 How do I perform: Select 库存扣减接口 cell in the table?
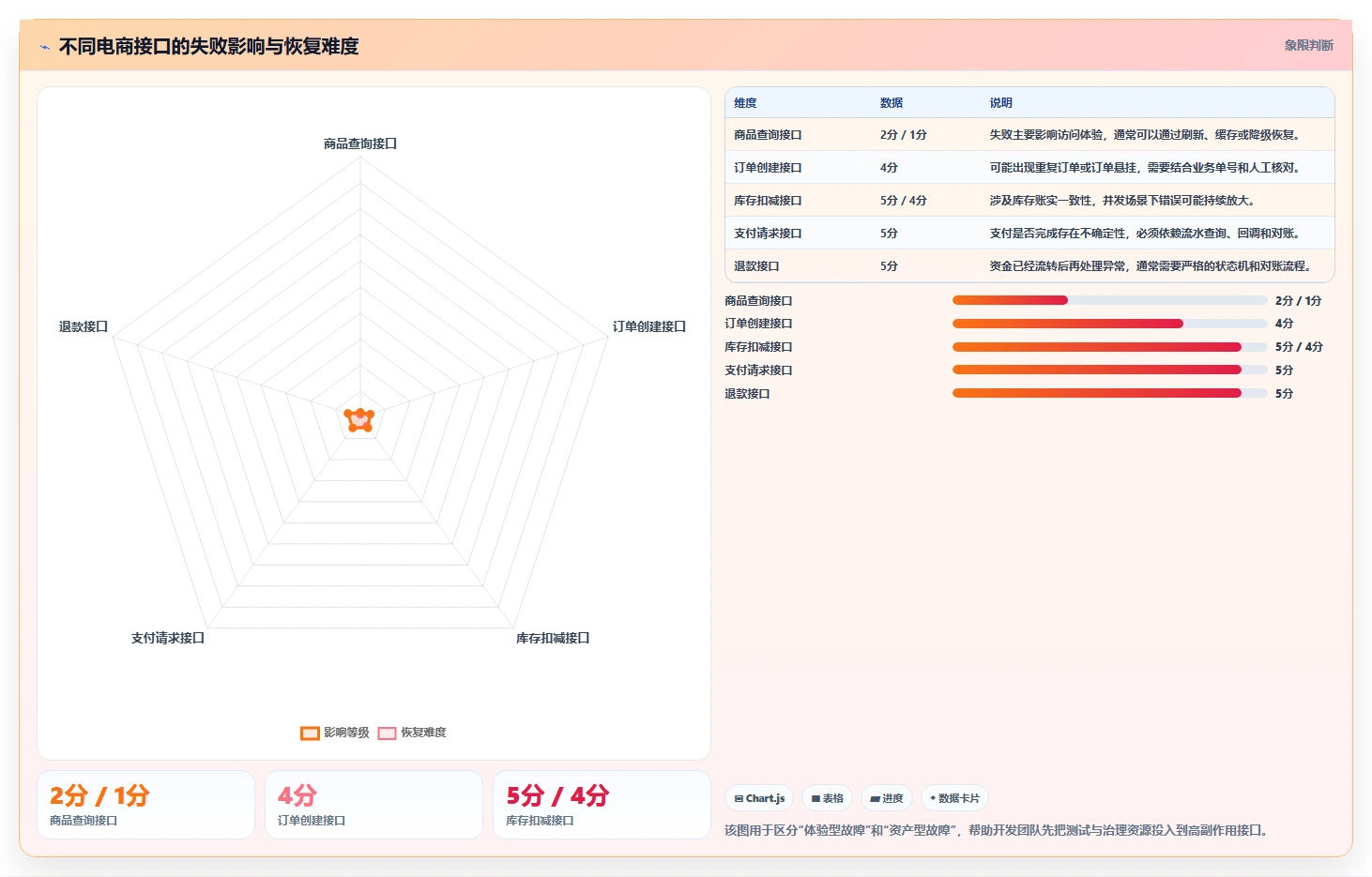click(x=768, y=201)
